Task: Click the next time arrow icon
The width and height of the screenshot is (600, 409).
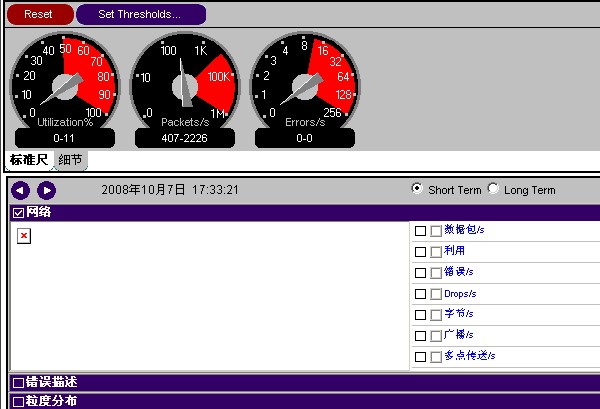Action: pos(46,190)
